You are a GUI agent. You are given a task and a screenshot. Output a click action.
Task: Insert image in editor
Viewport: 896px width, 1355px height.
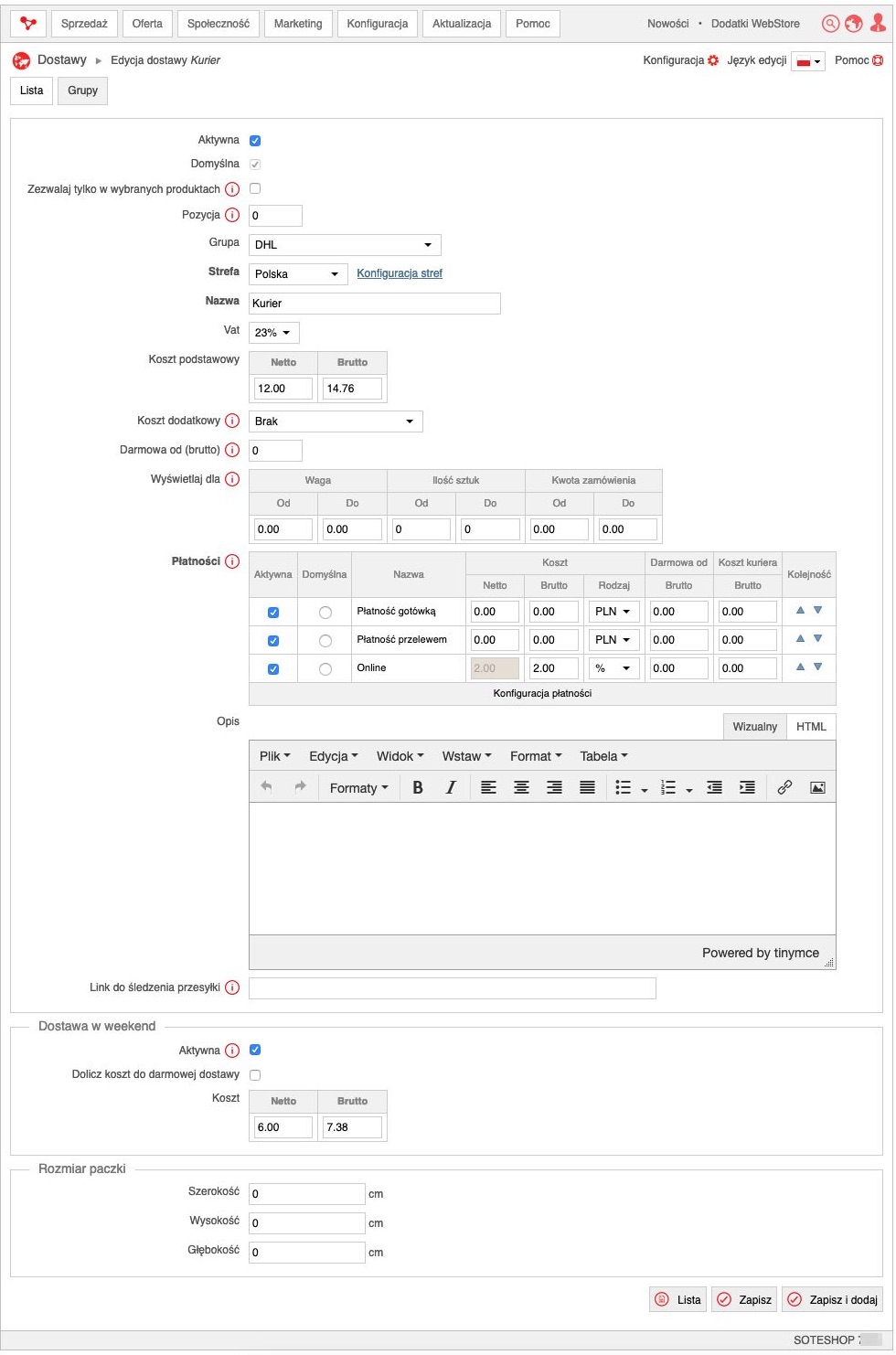pos(818,787)
